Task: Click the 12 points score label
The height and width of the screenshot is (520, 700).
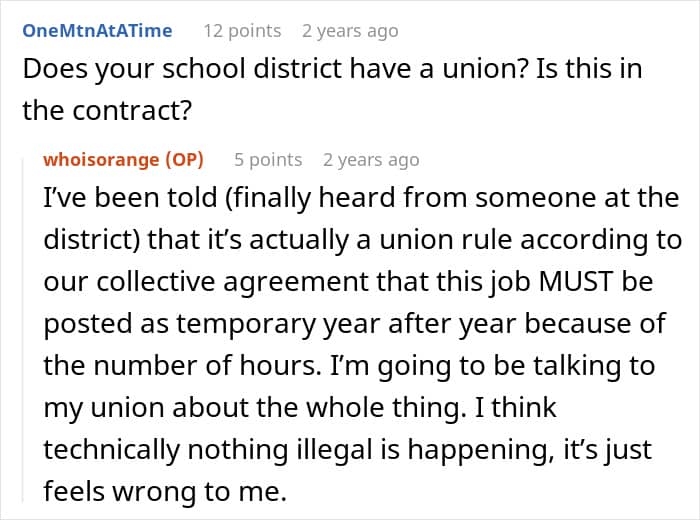Action: [x=242, y=31]
